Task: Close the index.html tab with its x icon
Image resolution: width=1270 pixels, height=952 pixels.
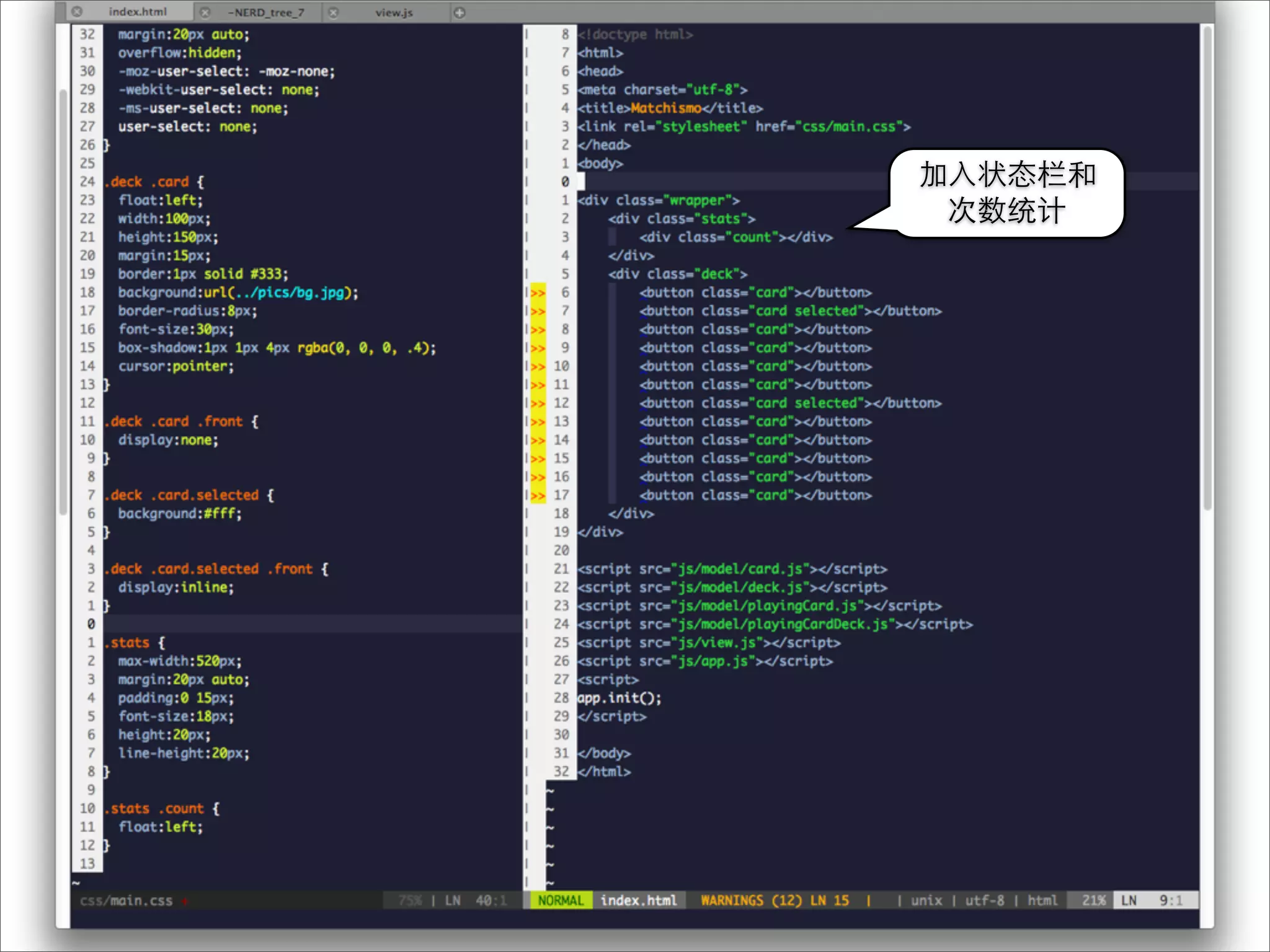Action: (x=77, y=12)
